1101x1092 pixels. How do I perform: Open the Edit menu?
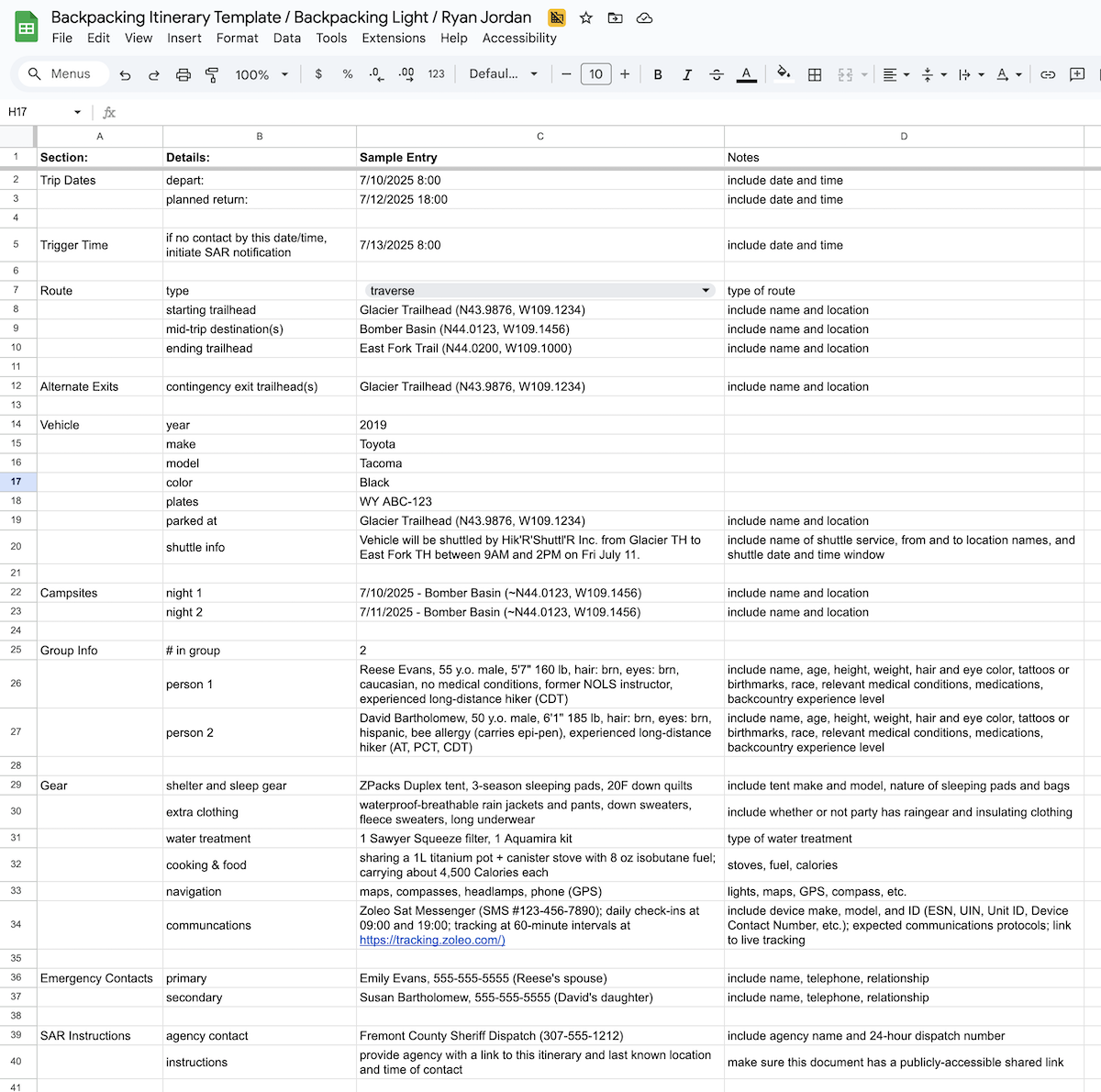pos(98,38)
